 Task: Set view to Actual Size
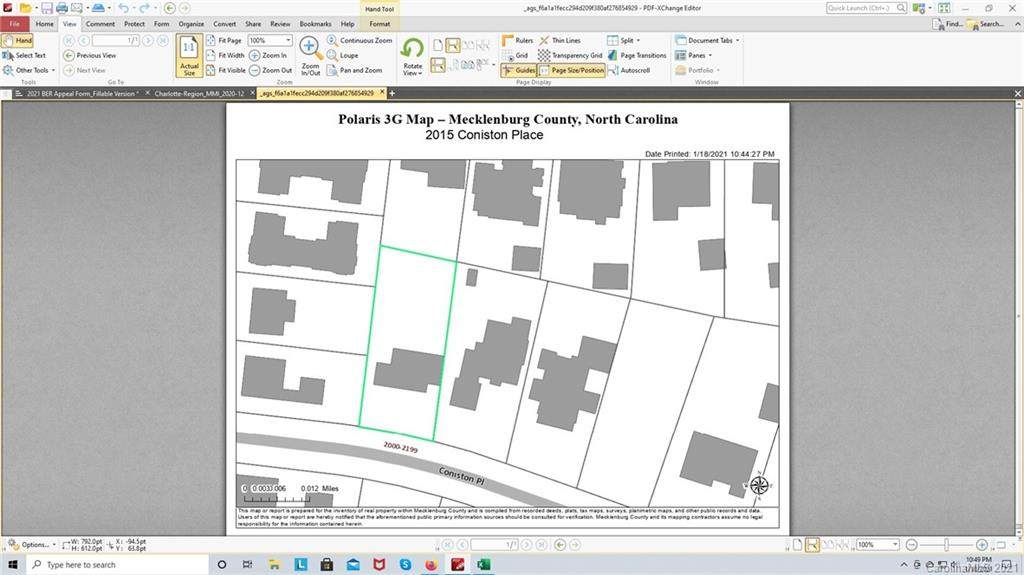coord(189,56)
